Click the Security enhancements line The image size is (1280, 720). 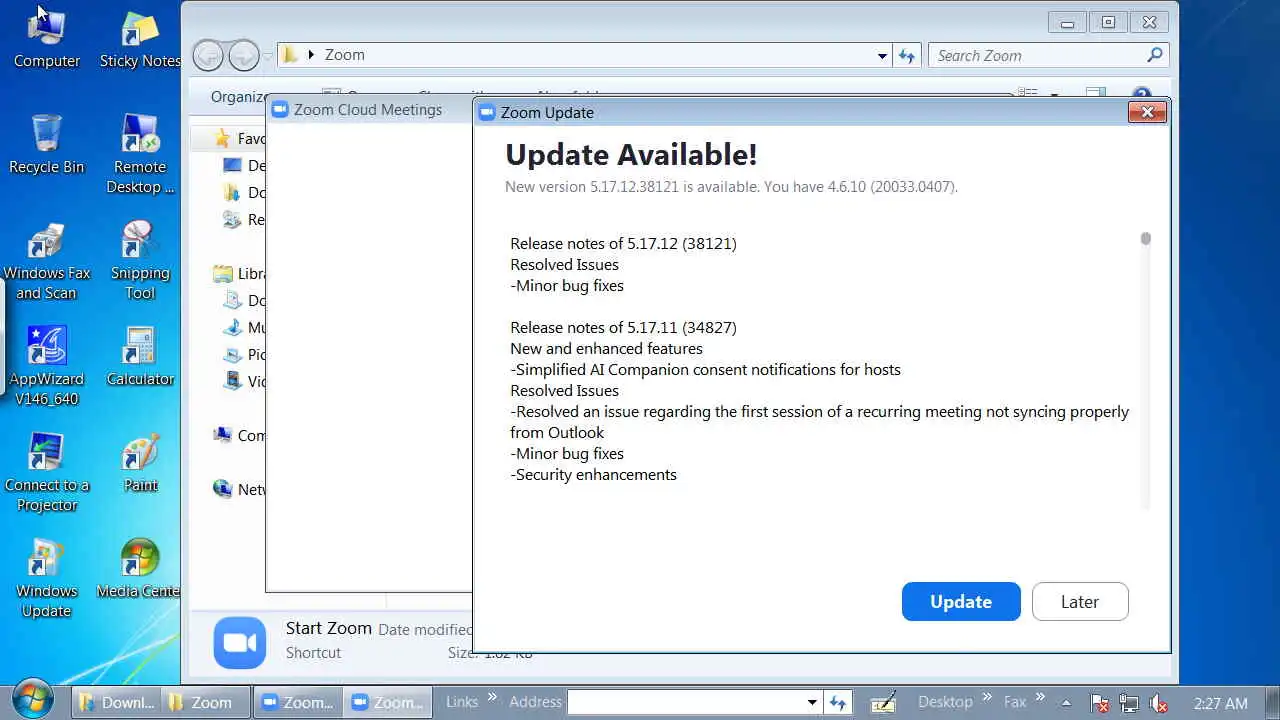[x=594, y=474]
